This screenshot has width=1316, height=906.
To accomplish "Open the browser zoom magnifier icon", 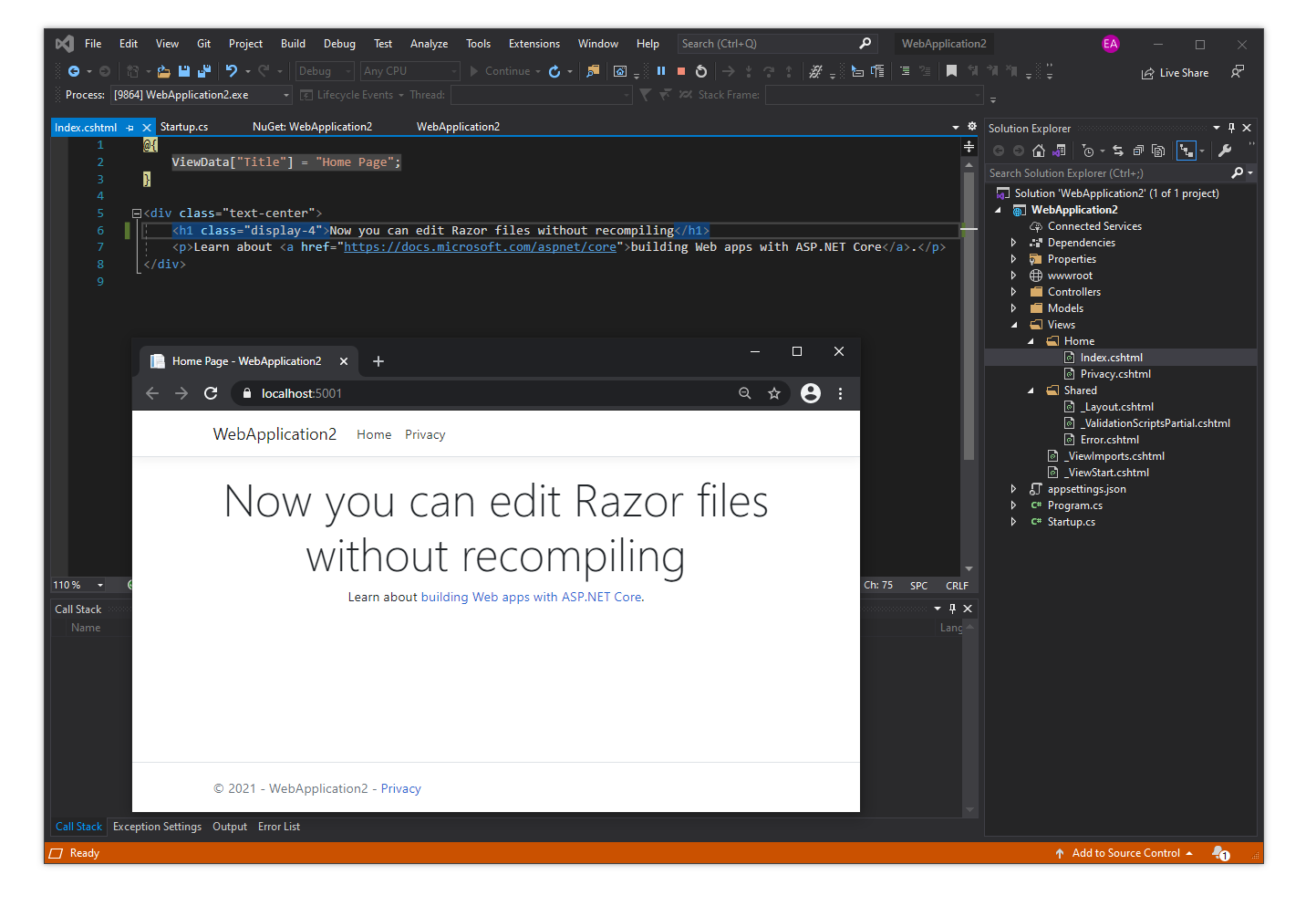I will point(745,393).
